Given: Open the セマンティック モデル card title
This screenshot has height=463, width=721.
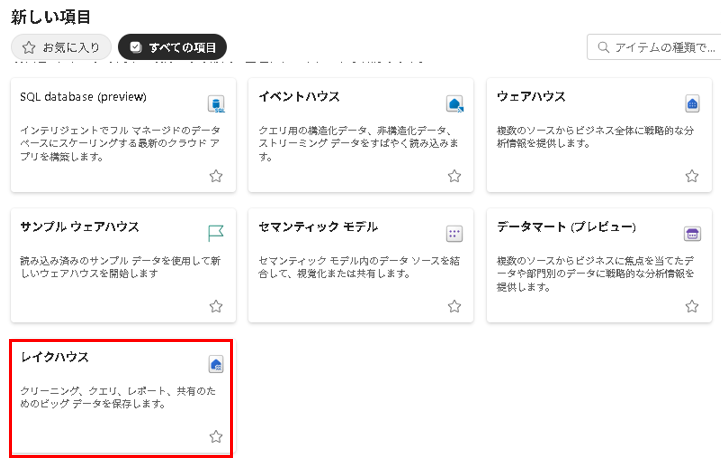Looking at the screenshot, I should coord(318,227).
